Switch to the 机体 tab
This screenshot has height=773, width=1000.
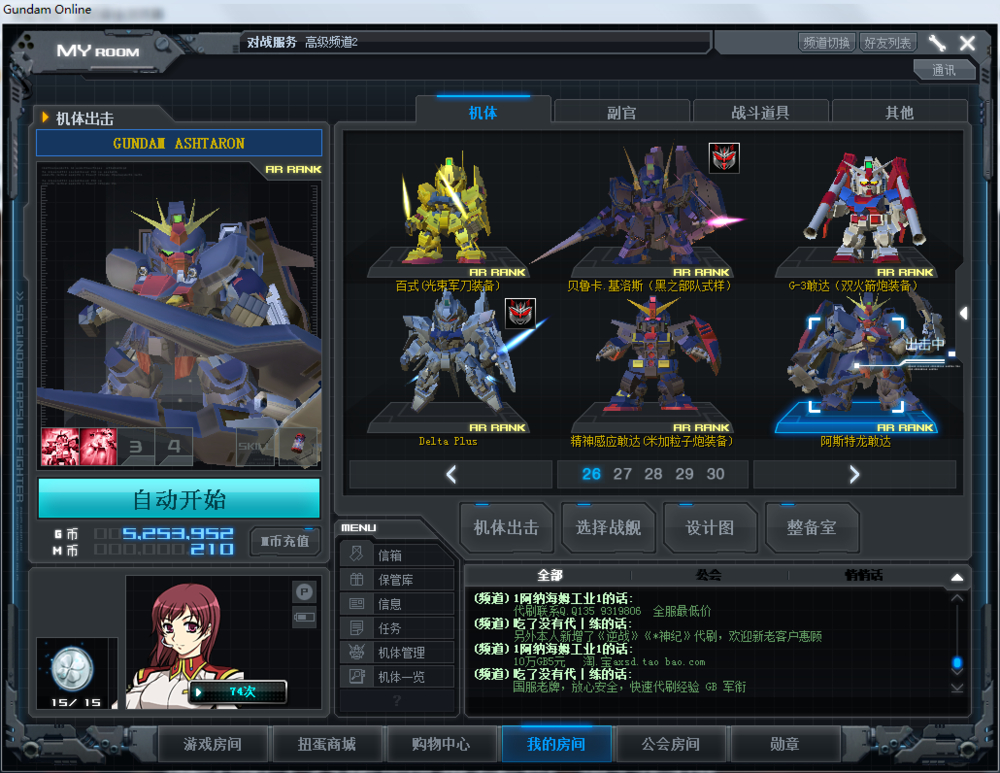483,112
